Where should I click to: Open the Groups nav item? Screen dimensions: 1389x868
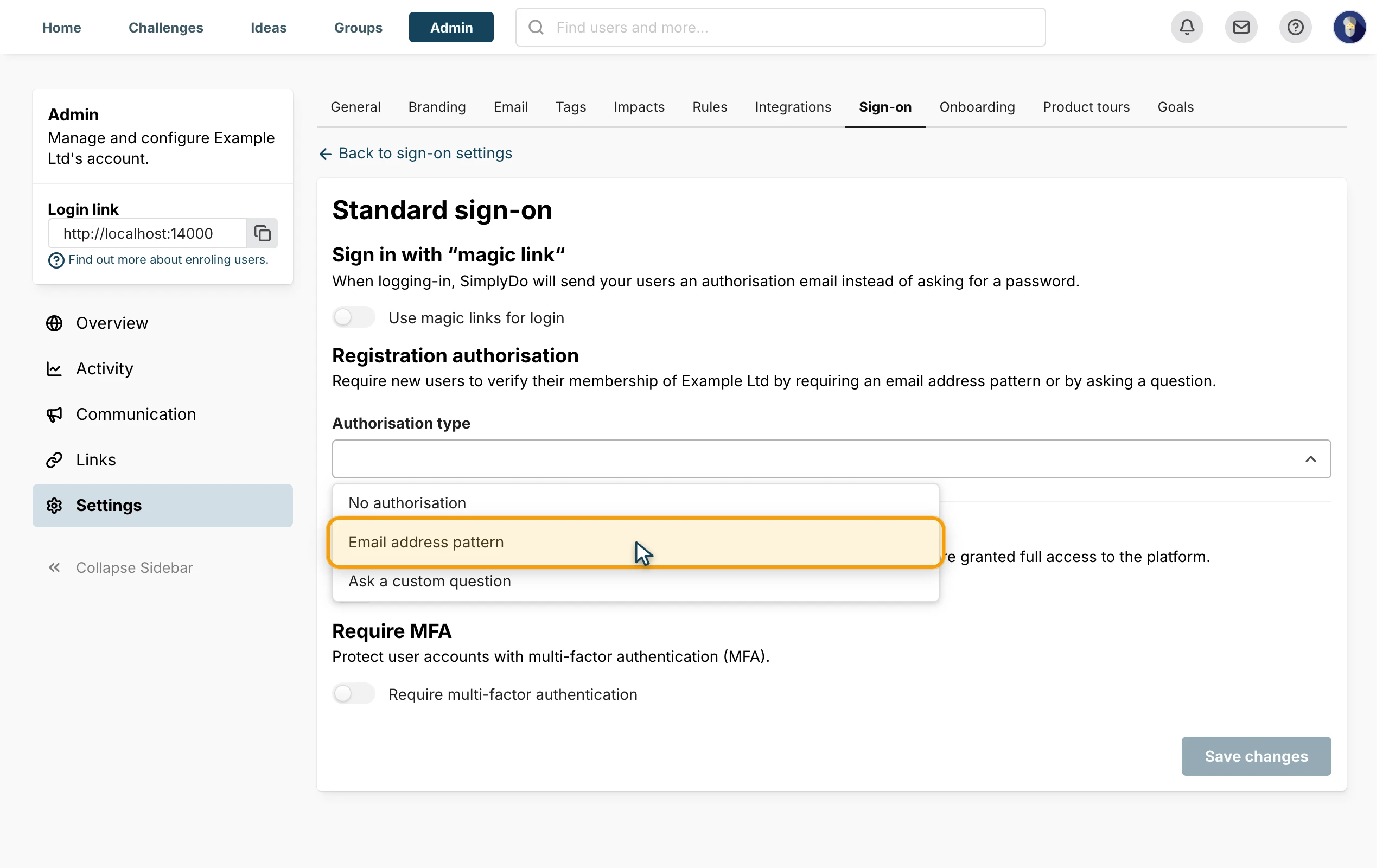coord(358,28)
